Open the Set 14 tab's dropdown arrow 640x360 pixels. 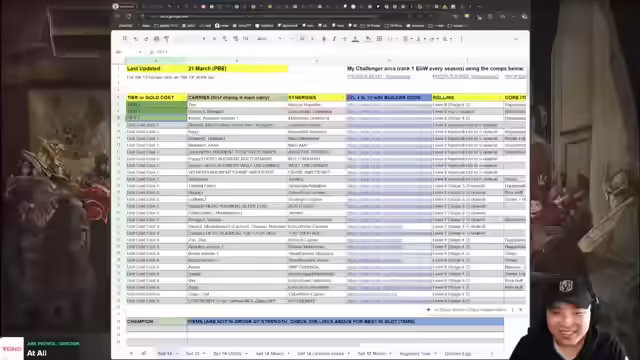pos(177,353)
